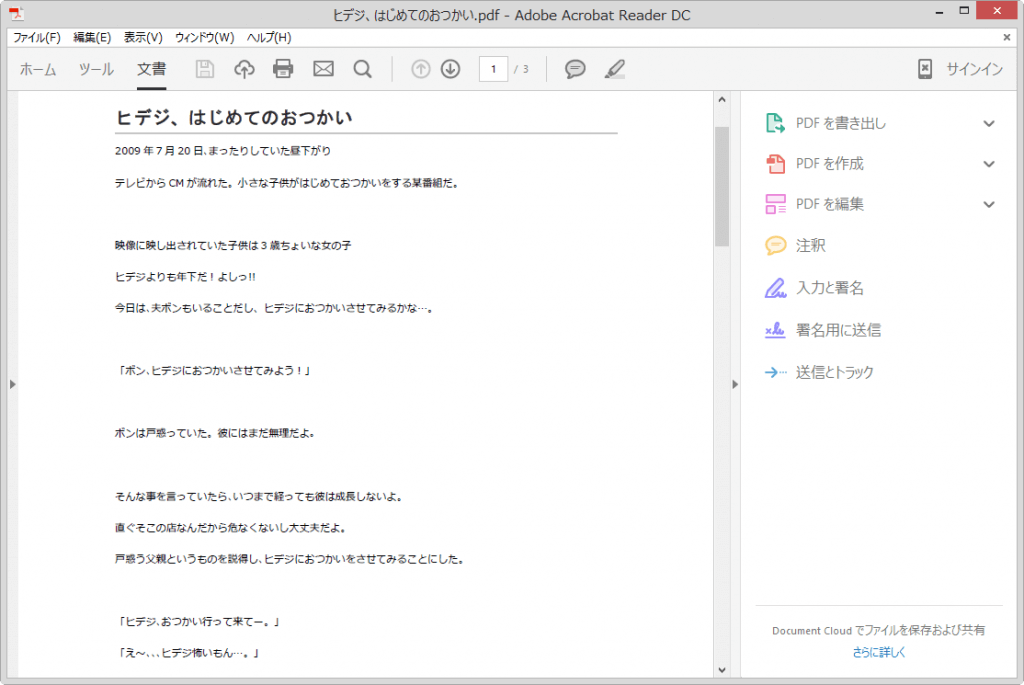
Task: Expand the PDF を書き出し options
Action: click(x=988, y=123)
